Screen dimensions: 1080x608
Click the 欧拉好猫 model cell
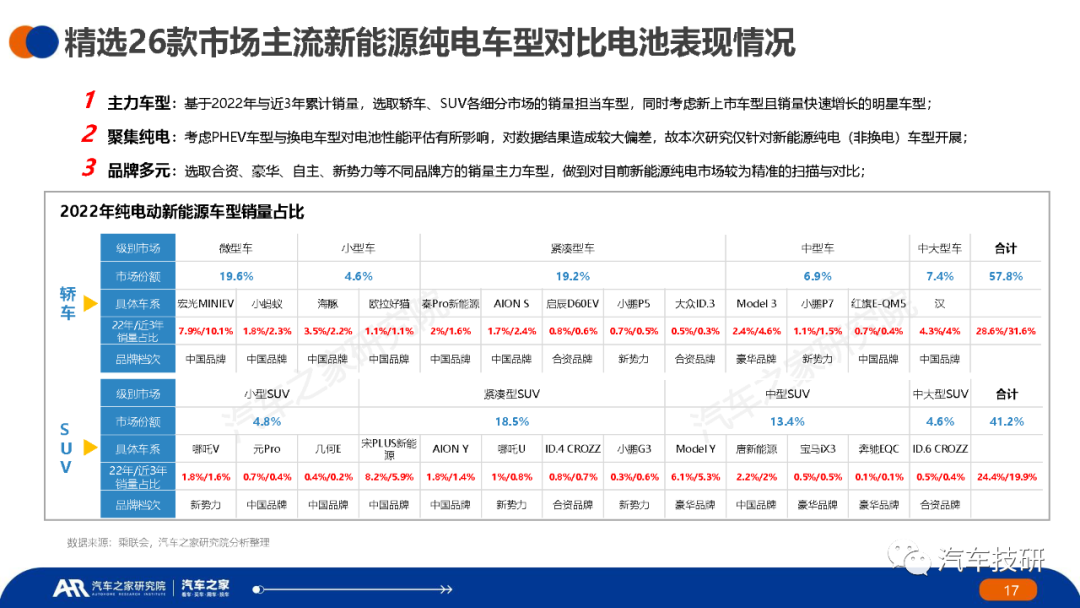pos(389,304)
